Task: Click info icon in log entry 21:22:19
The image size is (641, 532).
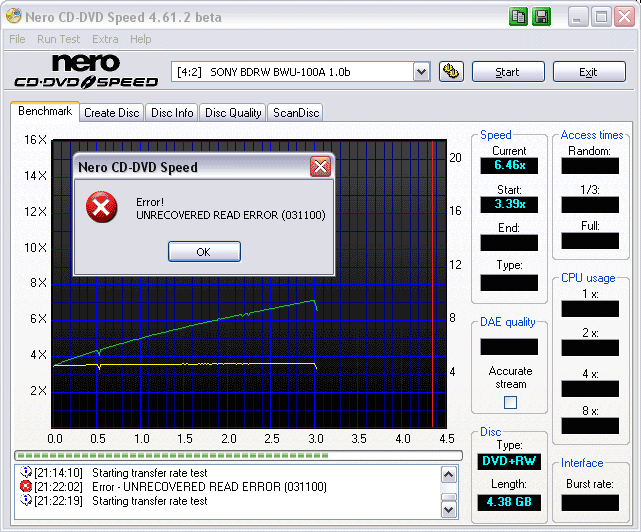Action: (x=26, y=500)
